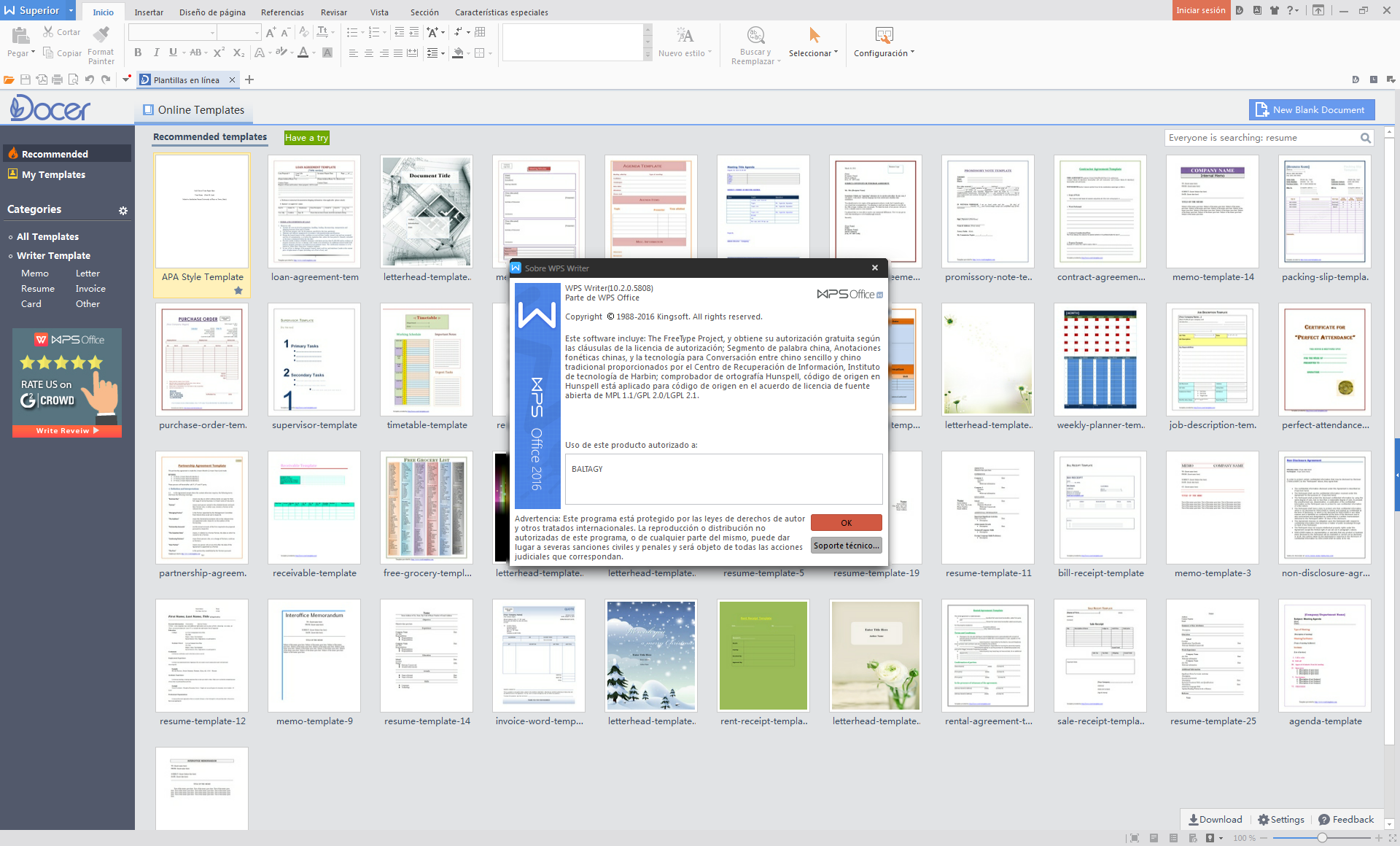Click the export to PDF icon
This screenshot has height=846, width=1400.
point(41,79)
